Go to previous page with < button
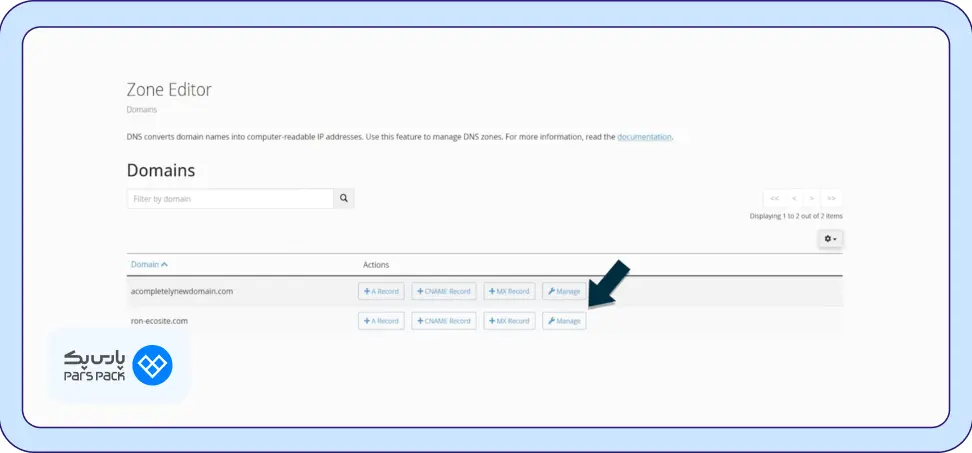Screen dimensions: 972x453 (x=794, y=198)
